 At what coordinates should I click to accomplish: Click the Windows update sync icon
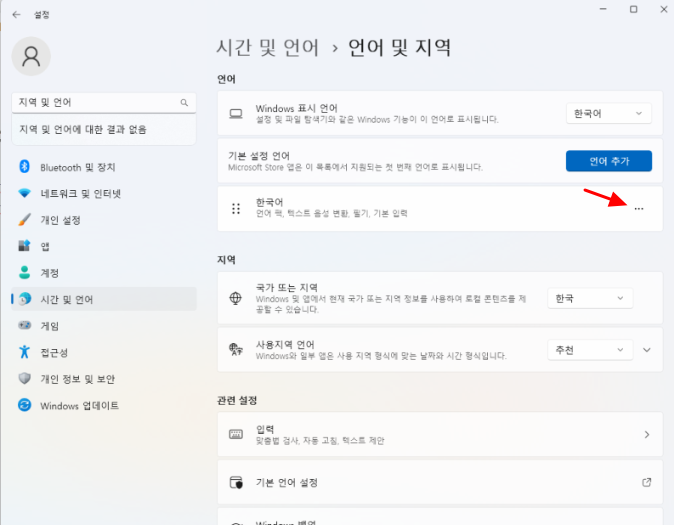(x=25, y=405)
